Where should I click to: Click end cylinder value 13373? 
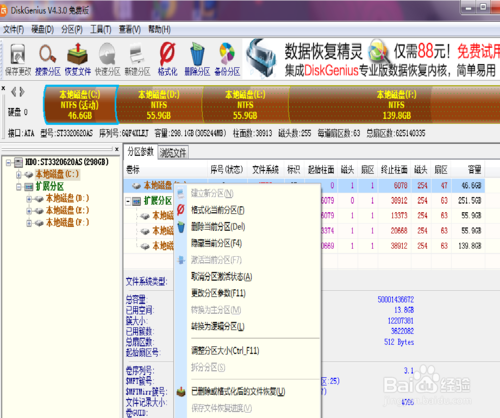pyautogui.click(x=399, y=216)
